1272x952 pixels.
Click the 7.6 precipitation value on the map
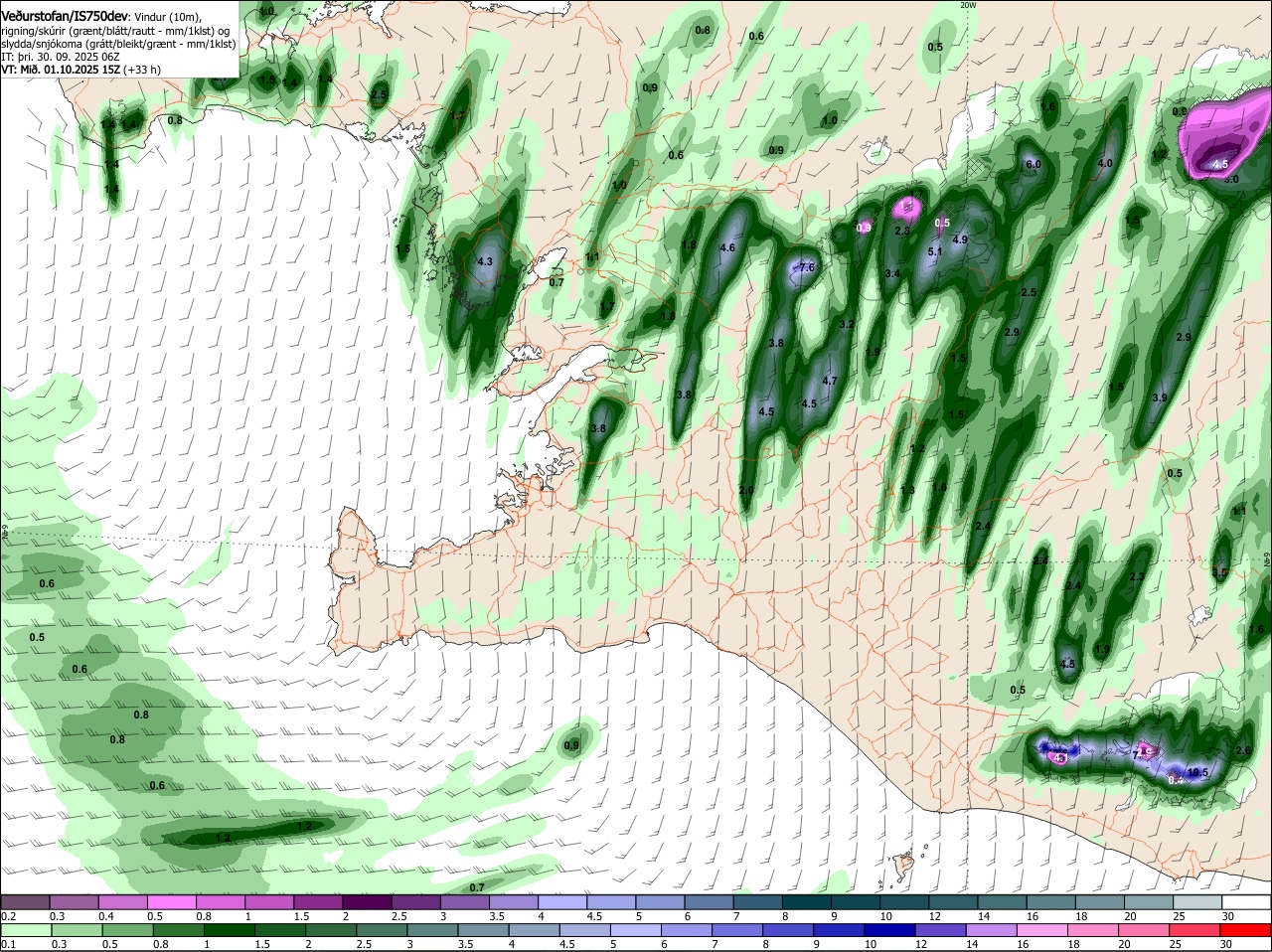click(x=808, y=268)
